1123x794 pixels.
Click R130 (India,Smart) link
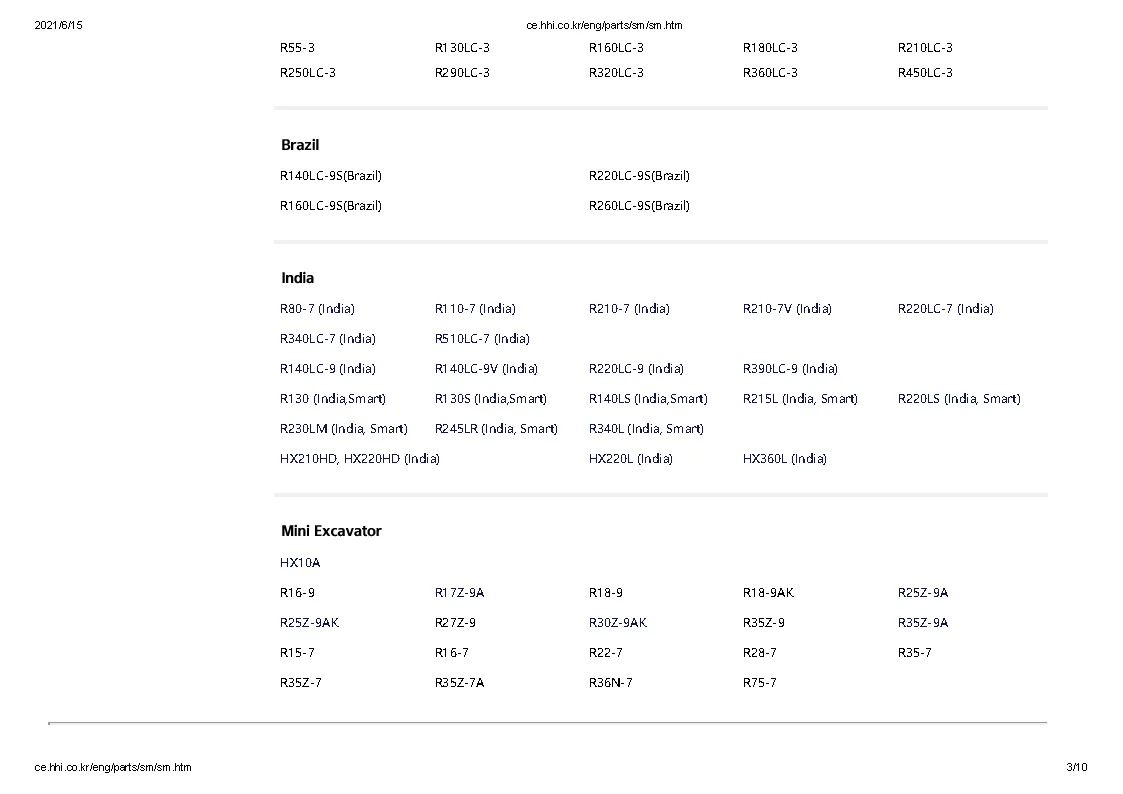point(332,400)
